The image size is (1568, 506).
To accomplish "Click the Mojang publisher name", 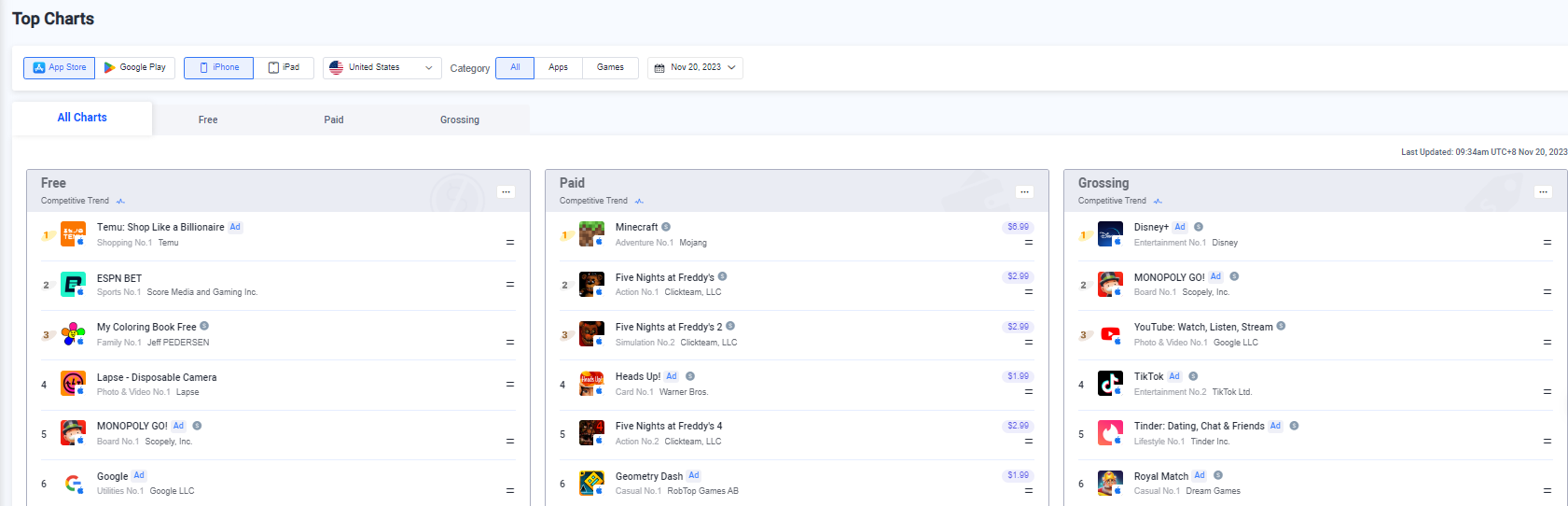I will (693, 243).
